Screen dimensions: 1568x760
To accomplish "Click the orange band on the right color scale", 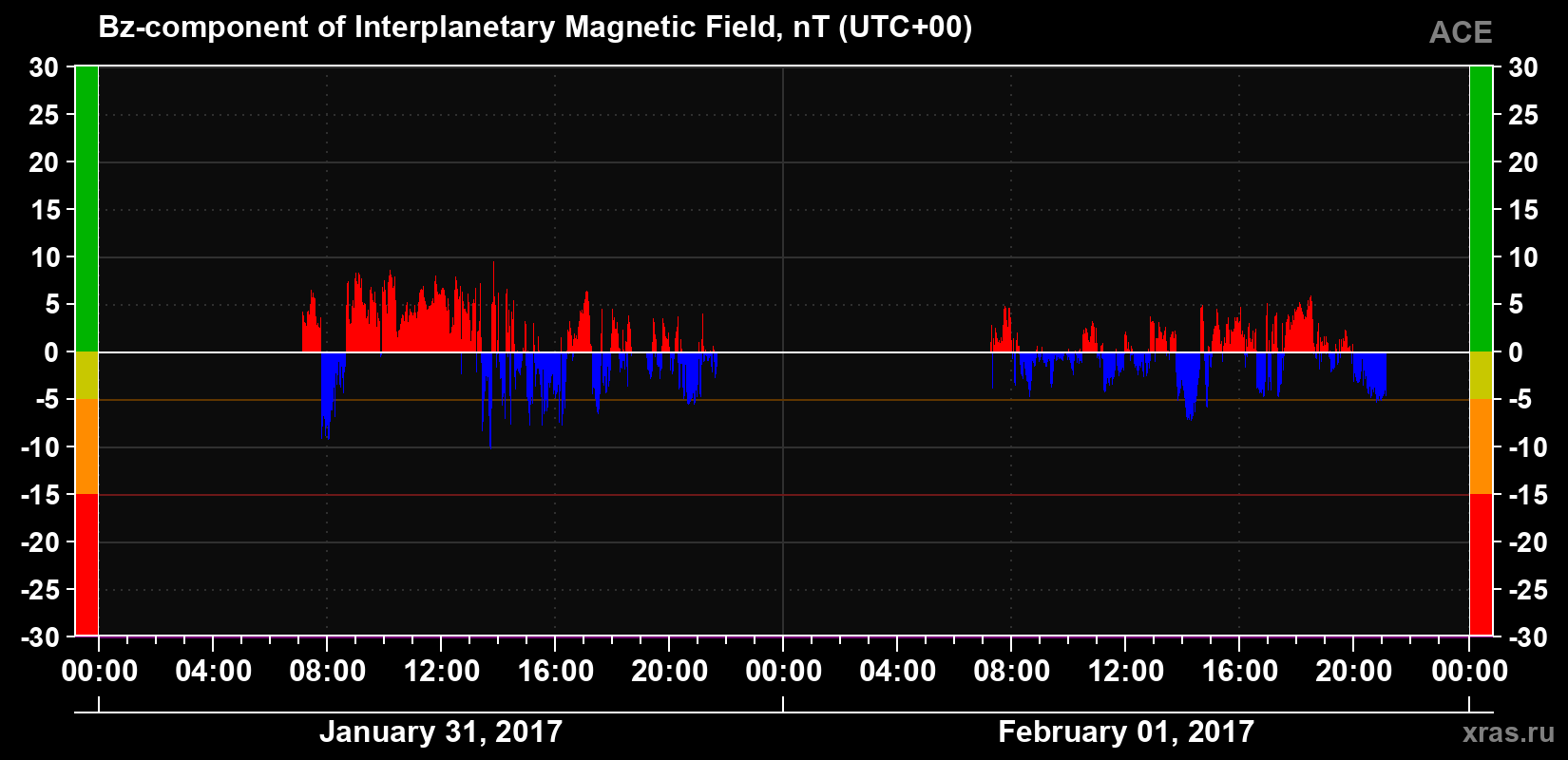I will point(1481,446).
